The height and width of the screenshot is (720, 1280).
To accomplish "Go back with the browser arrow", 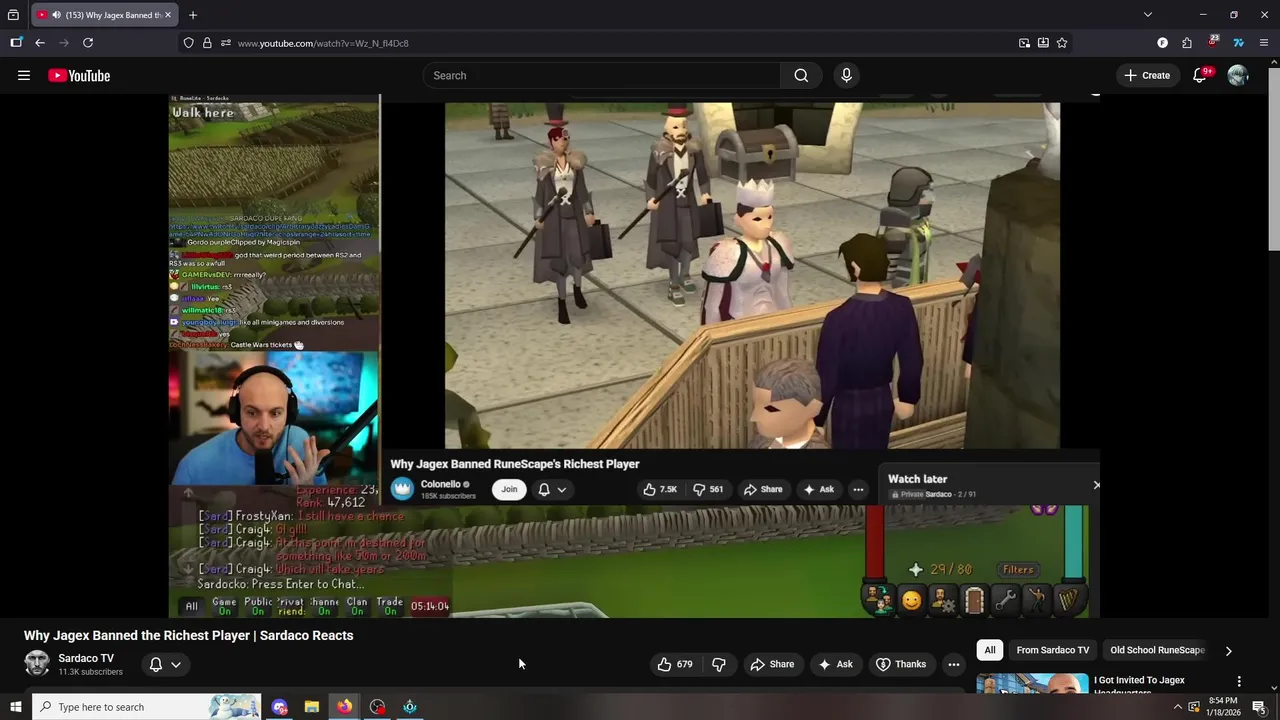I will [40, 43].
